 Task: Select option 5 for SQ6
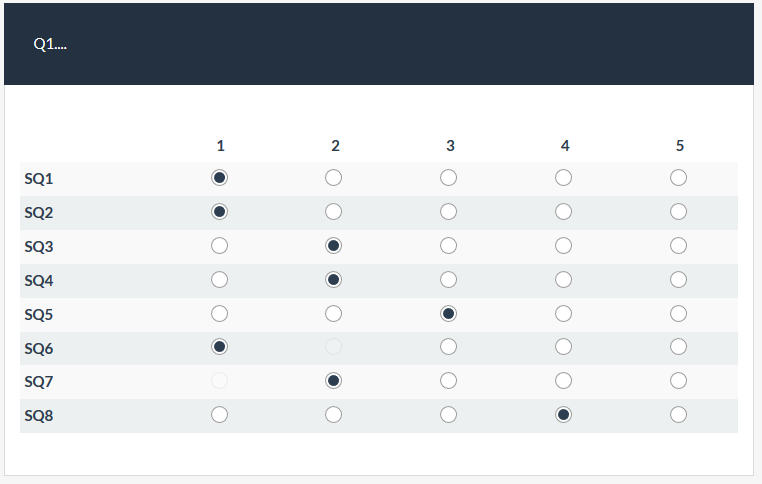679,347
